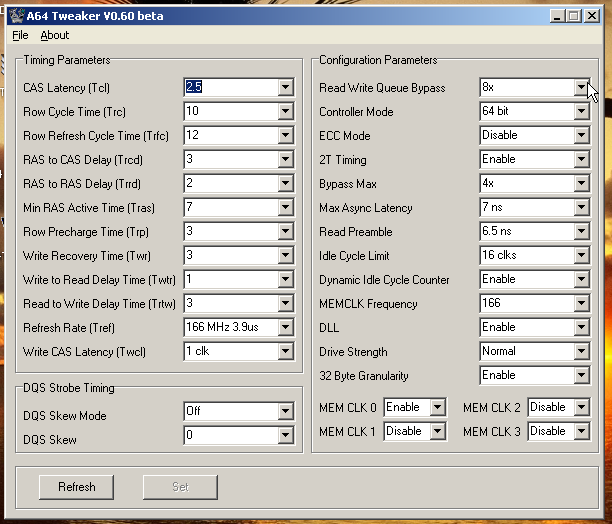Open Row Precharge Time (Trp) dropdown
The width and height of the screenshot is (612, 524).
tap(286, 231)
